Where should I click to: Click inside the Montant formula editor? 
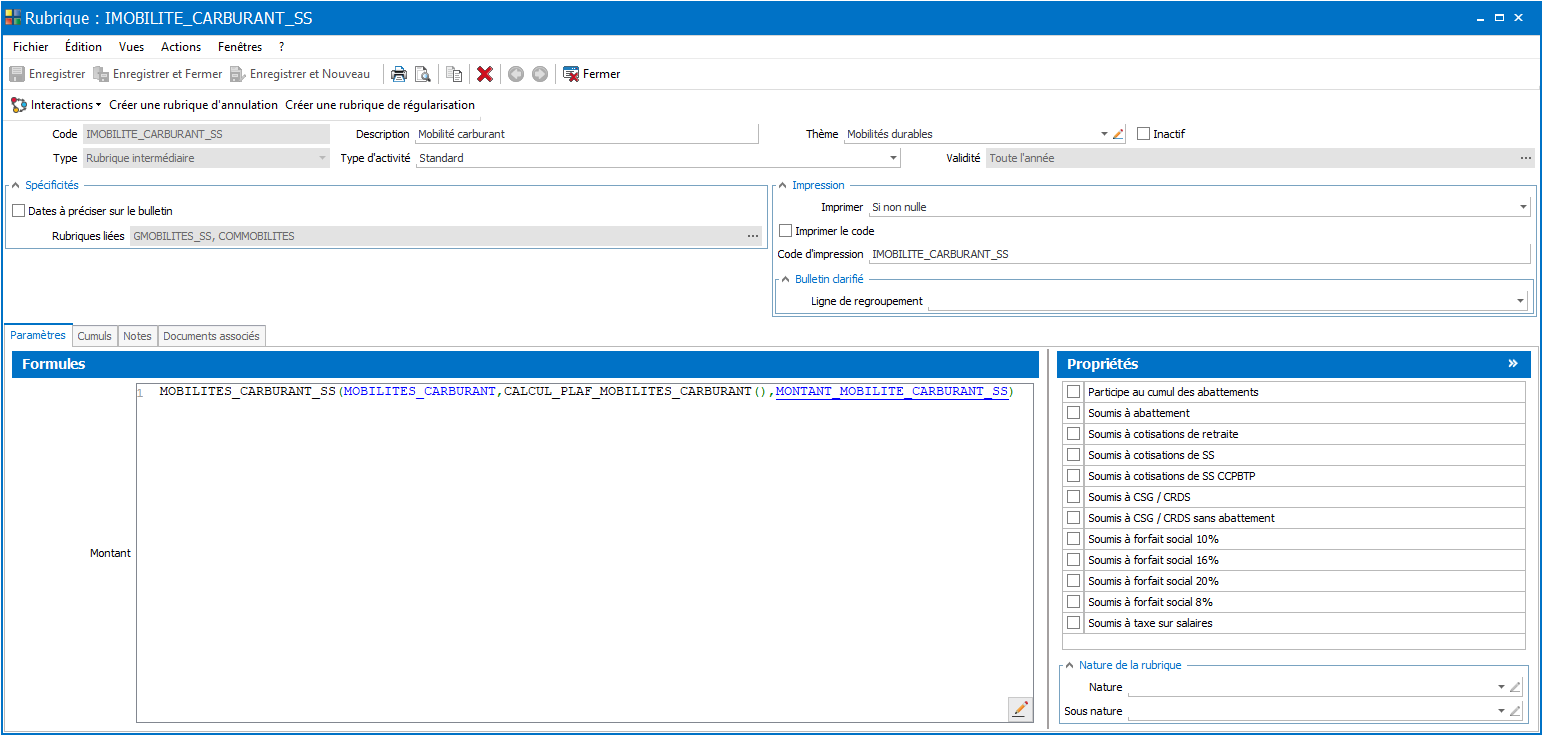tap(585, 552)
